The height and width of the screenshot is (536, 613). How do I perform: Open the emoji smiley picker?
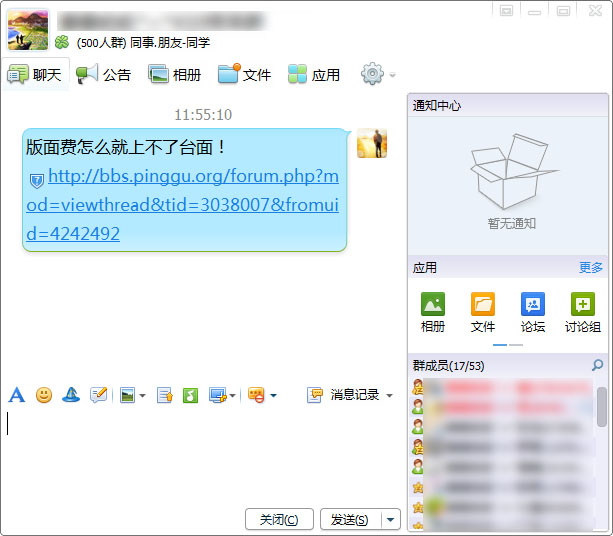pos(44,395)
